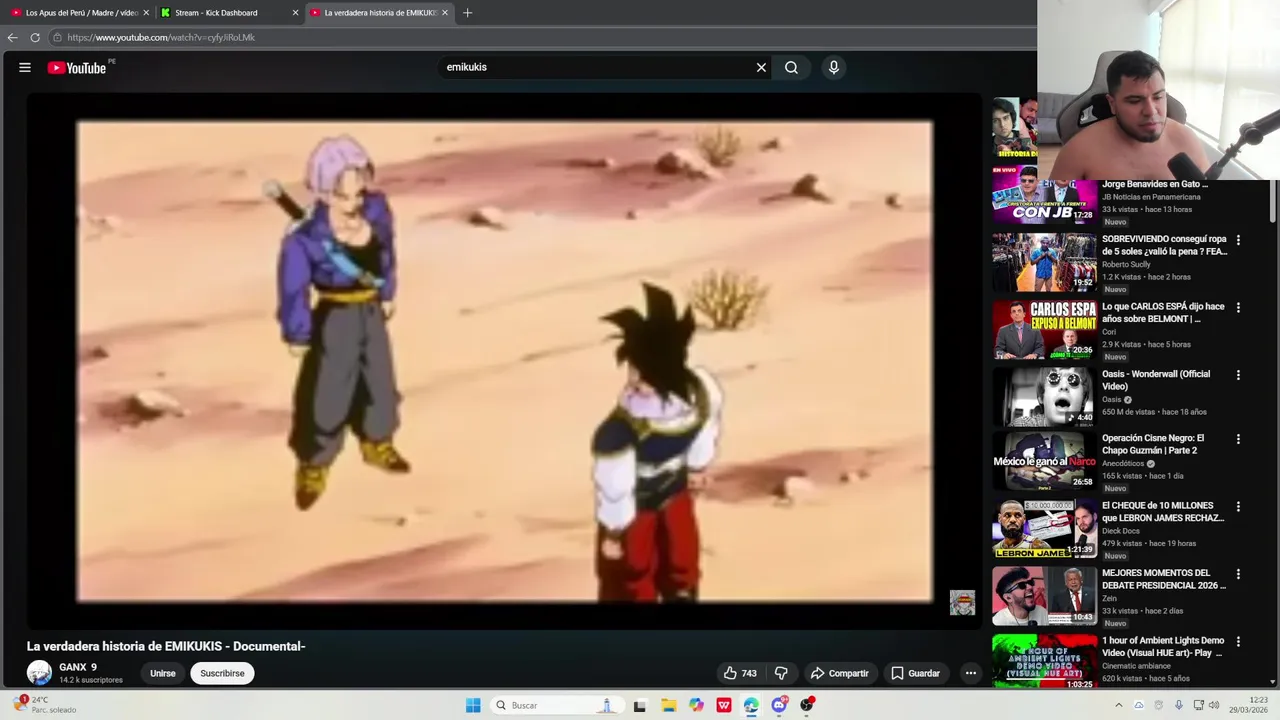The width and height of the screenshot is (1280, 720).
Task: Start voice search with the microphone icon
Action: [x=834, y=67]
